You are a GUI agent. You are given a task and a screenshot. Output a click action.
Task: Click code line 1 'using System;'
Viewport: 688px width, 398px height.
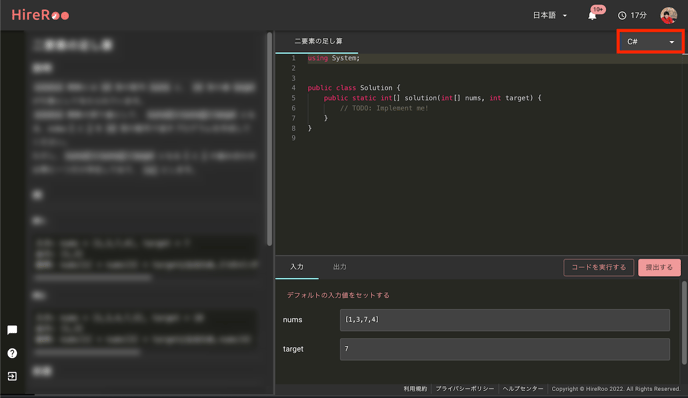coord(333,58)
